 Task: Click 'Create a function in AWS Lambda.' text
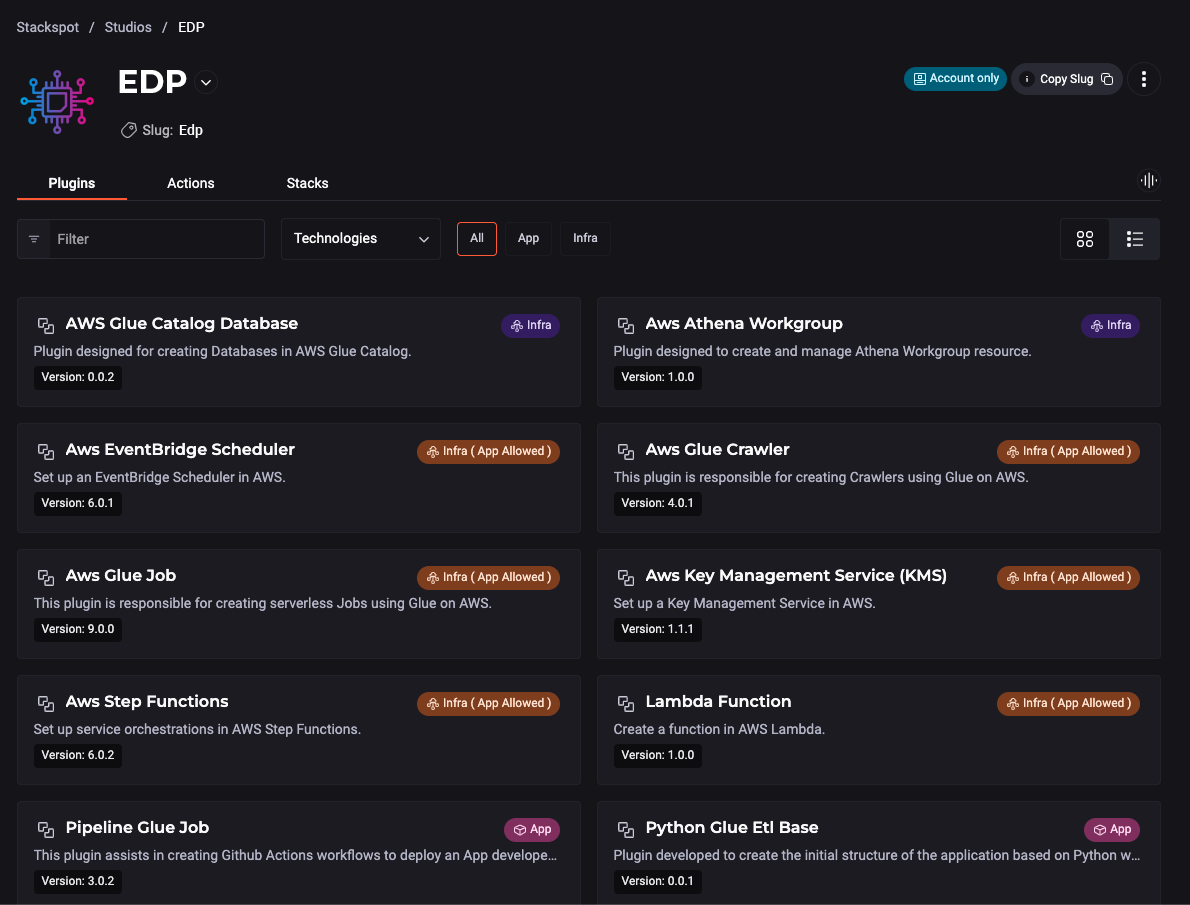coord(719,730)
